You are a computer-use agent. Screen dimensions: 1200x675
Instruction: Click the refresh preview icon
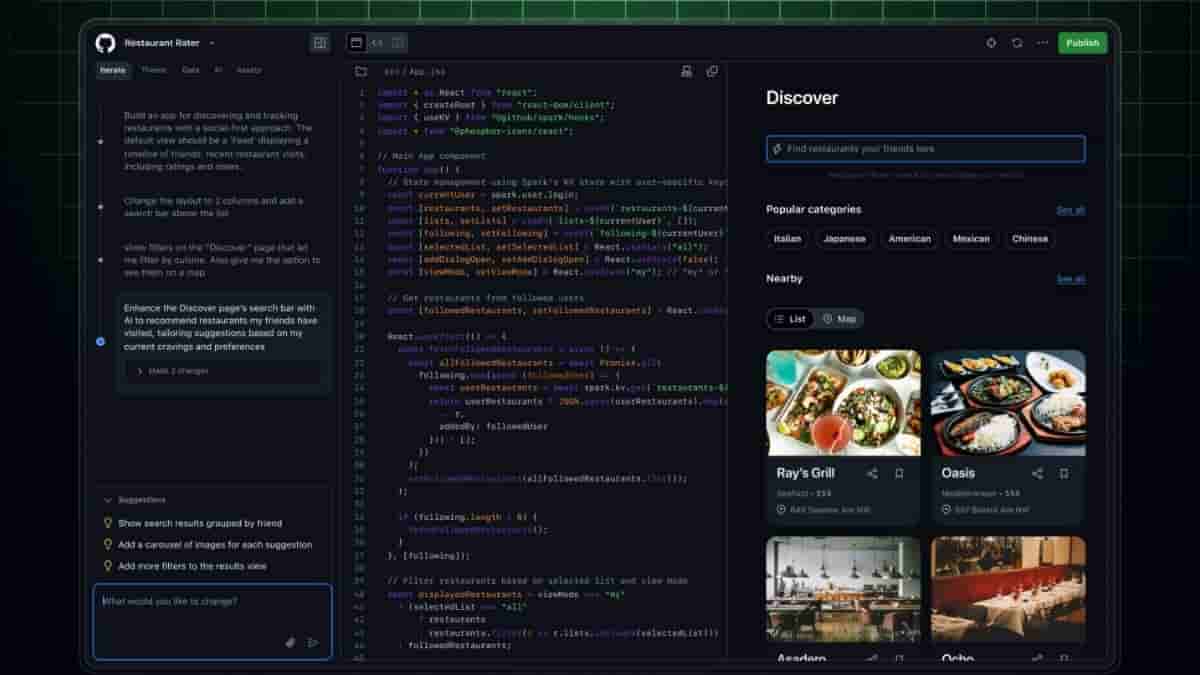1017,43
